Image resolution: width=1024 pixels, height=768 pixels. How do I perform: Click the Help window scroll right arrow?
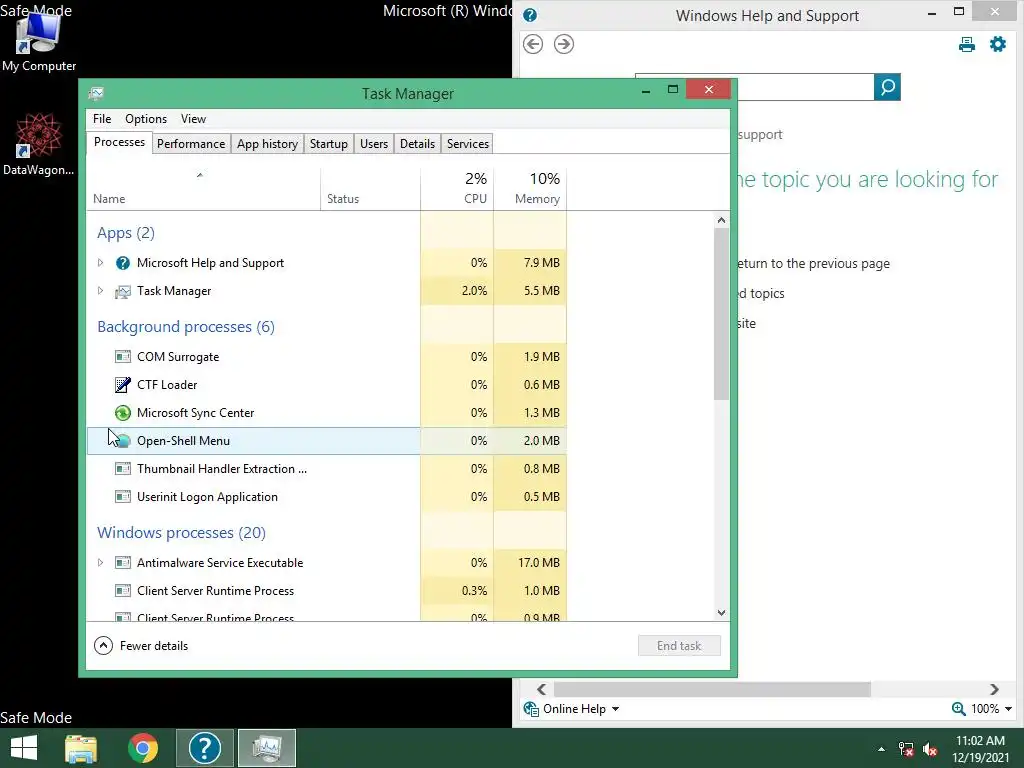(x=994, y=690)
